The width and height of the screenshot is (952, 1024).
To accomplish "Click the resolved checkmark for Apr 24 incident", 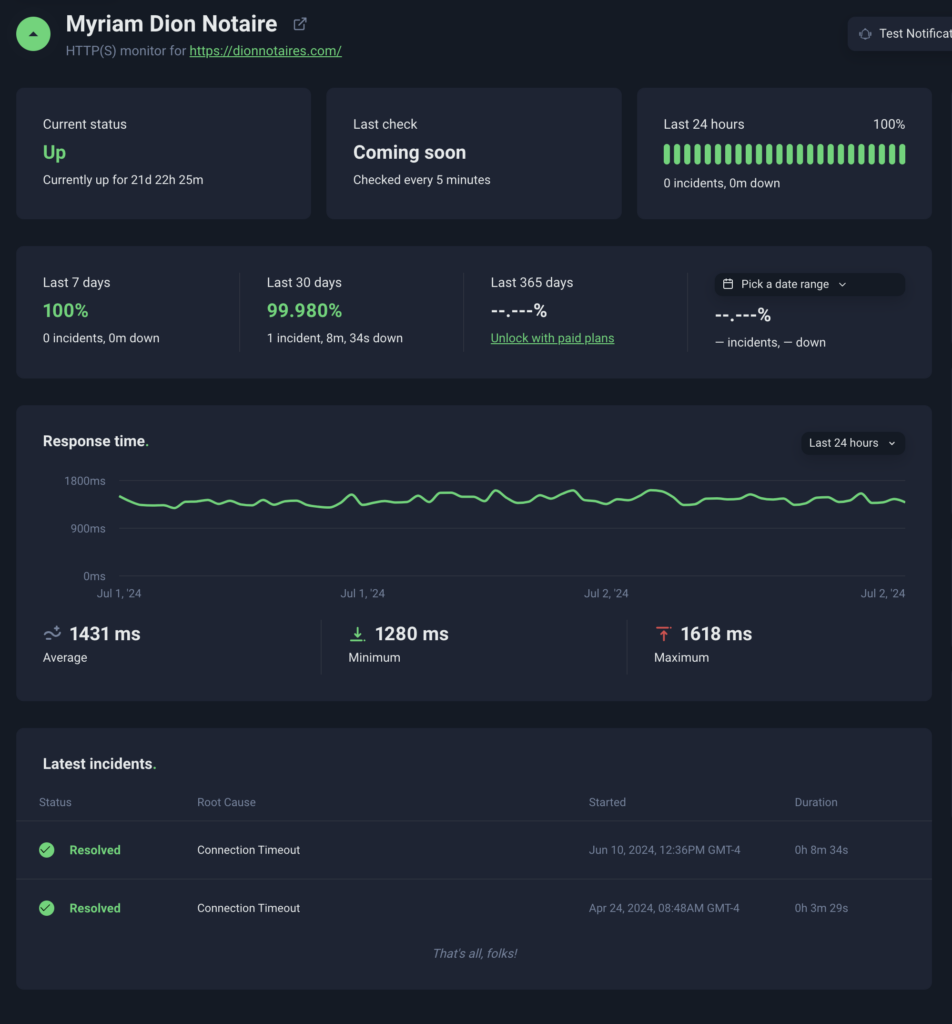I will coord(46,908).
